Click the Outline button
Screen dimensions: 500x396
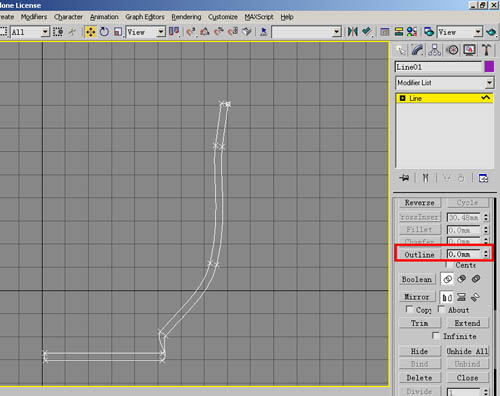tap(420, 254)
